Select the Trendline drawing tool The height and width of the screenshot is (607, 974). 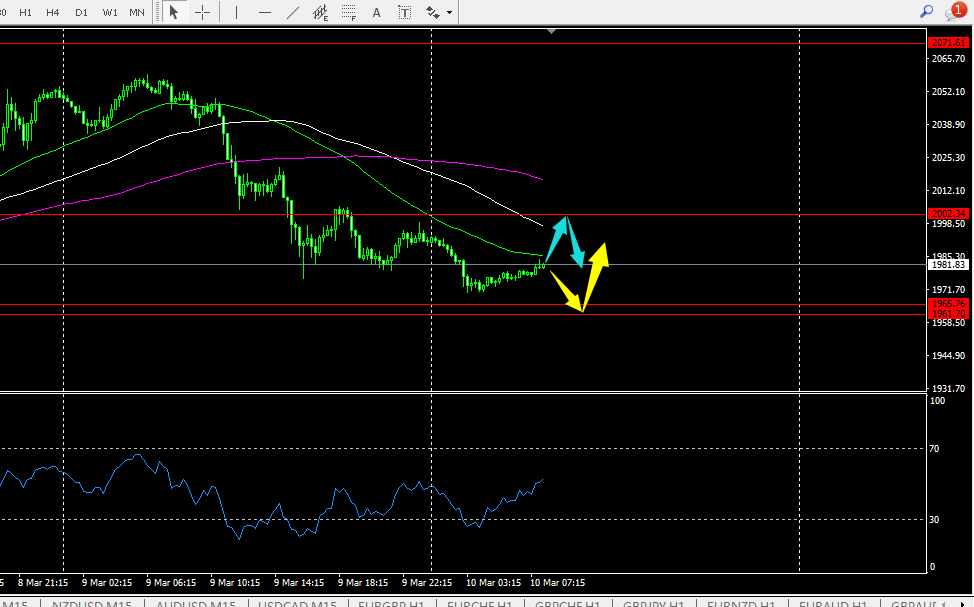[292, 12]
